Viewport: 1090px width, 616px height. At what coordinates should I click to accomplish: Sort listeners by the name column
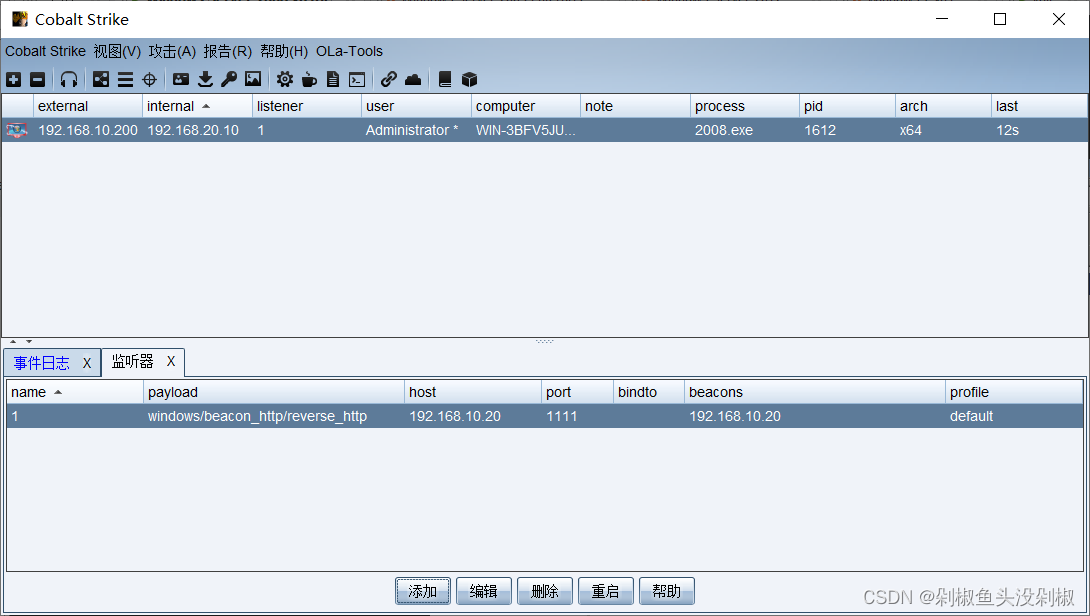coord(74,392)
